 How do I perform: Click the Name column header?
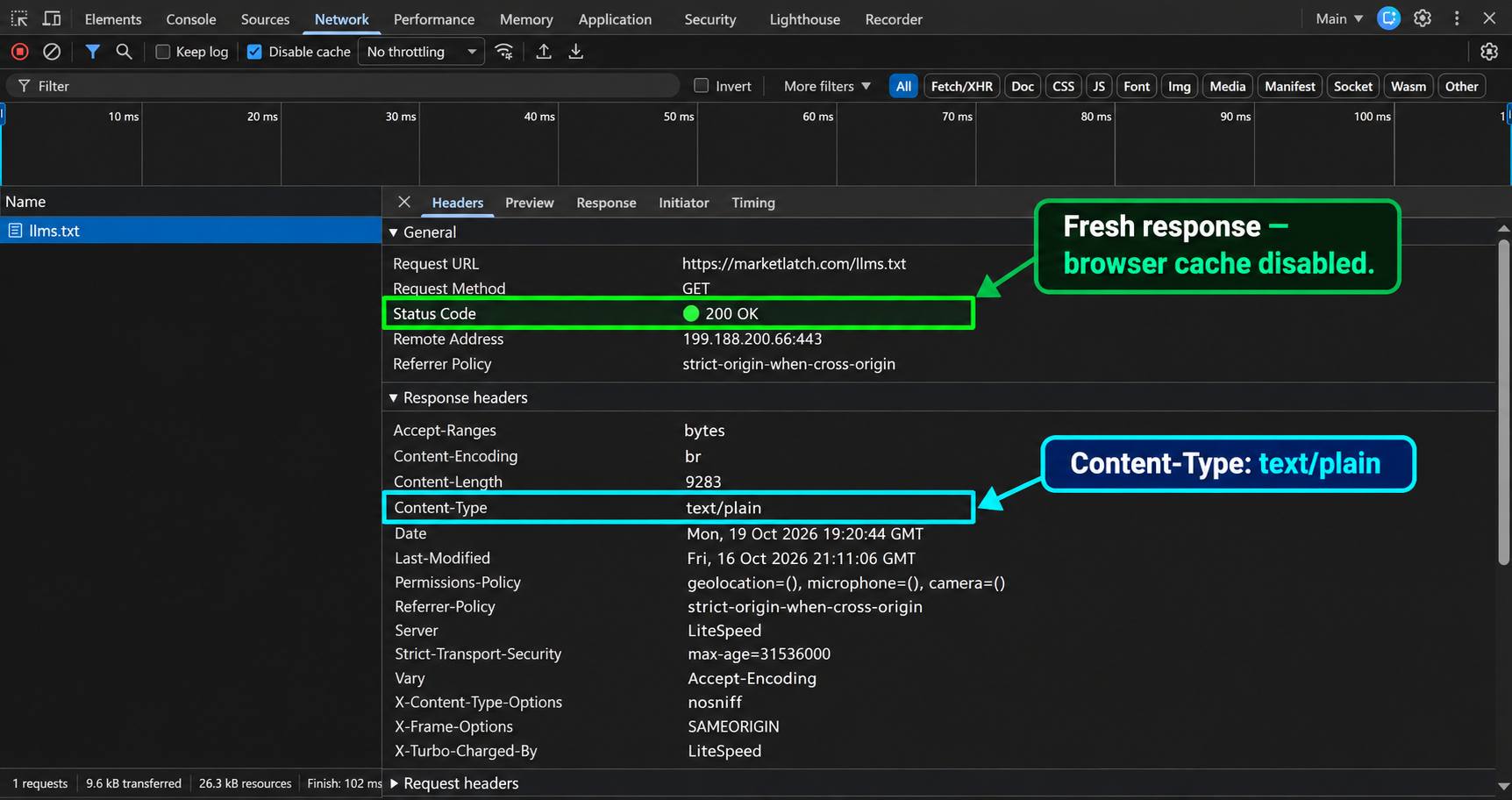click(x=190, y=202)
